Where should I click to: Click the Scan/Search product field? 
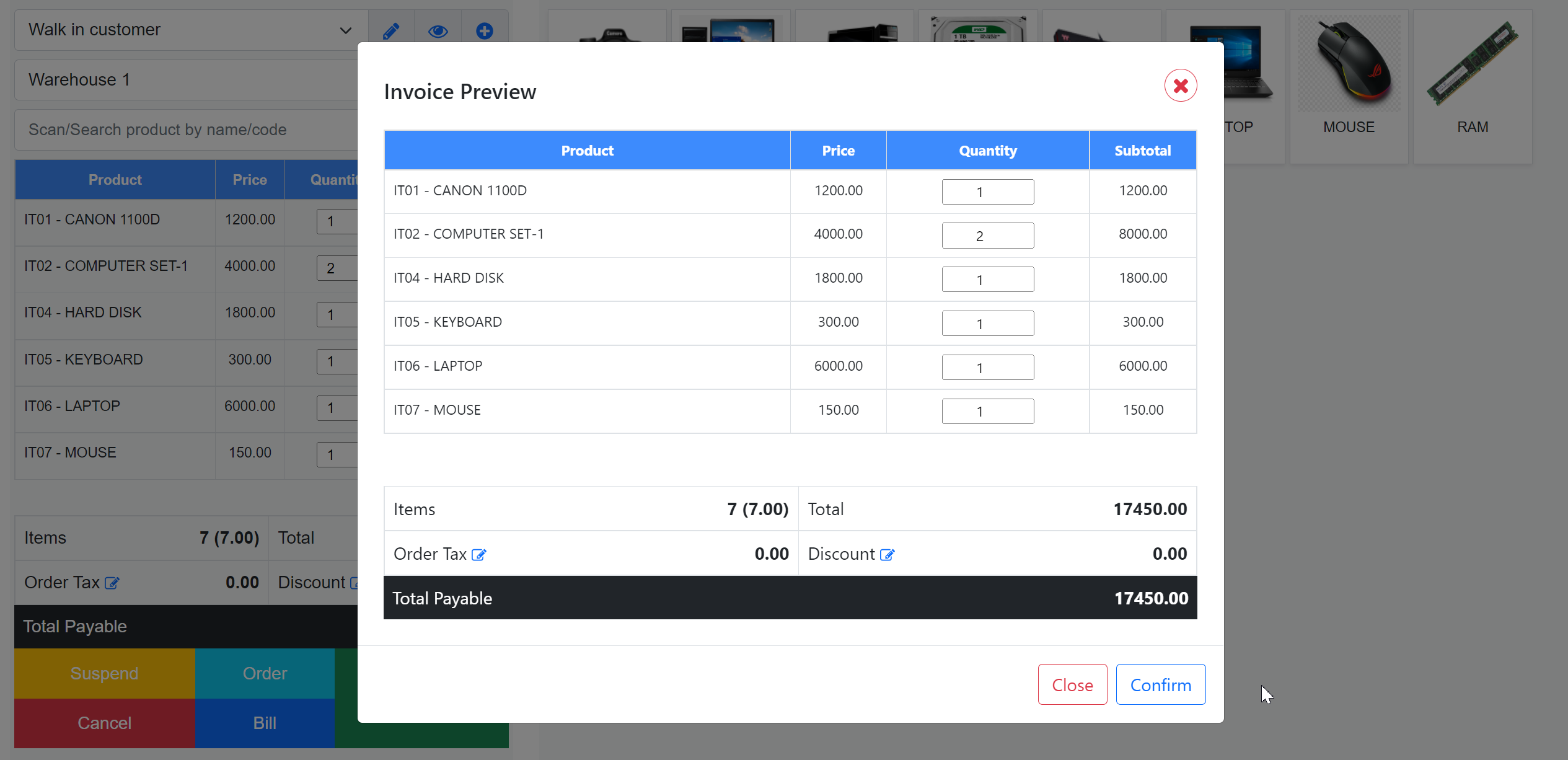[186, 130]
